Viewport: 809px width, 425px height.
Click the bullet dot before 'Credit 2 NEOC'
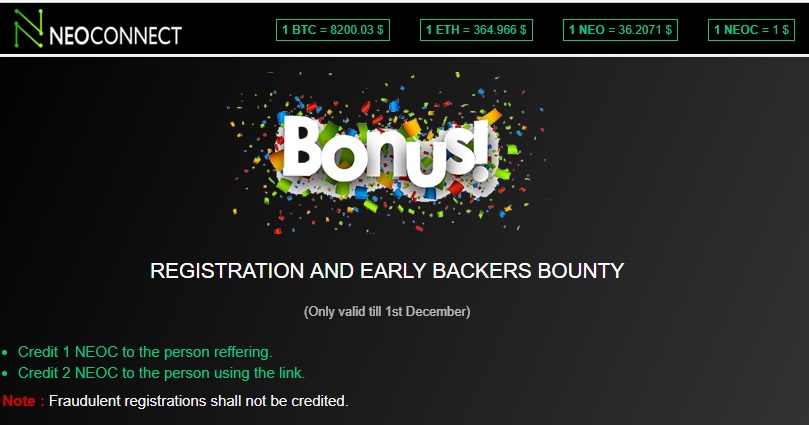click(x=5, y=374)
